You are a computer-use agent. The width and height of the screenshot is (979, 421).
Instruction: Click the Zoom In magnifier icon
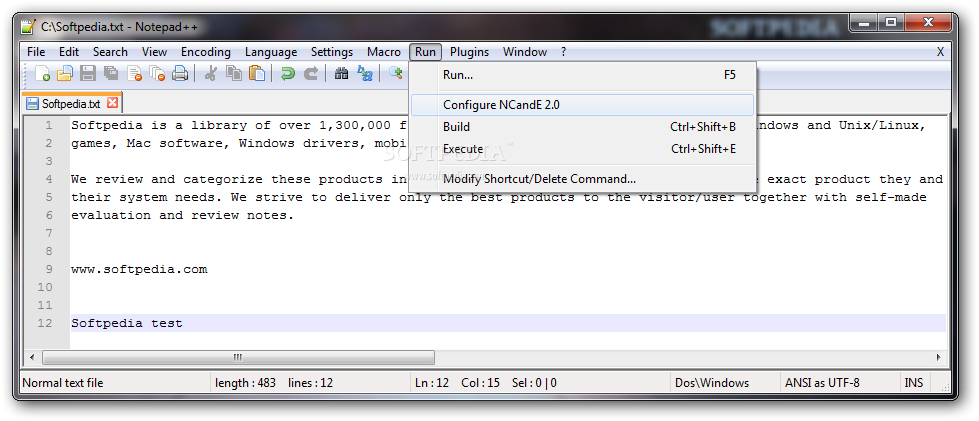[x=395, y=72]
